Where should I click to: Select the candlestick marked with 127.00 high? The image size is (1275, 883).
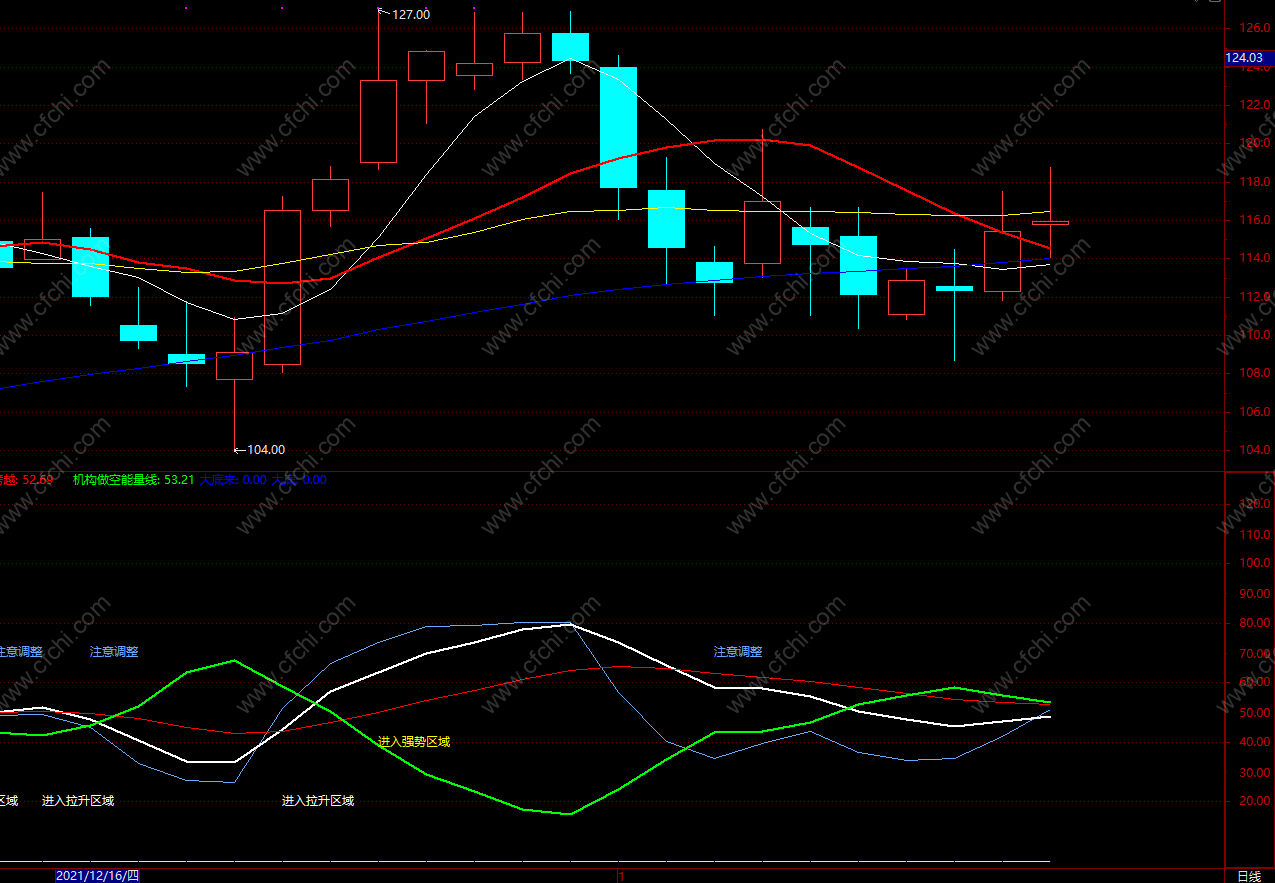(x=379, y=121)
